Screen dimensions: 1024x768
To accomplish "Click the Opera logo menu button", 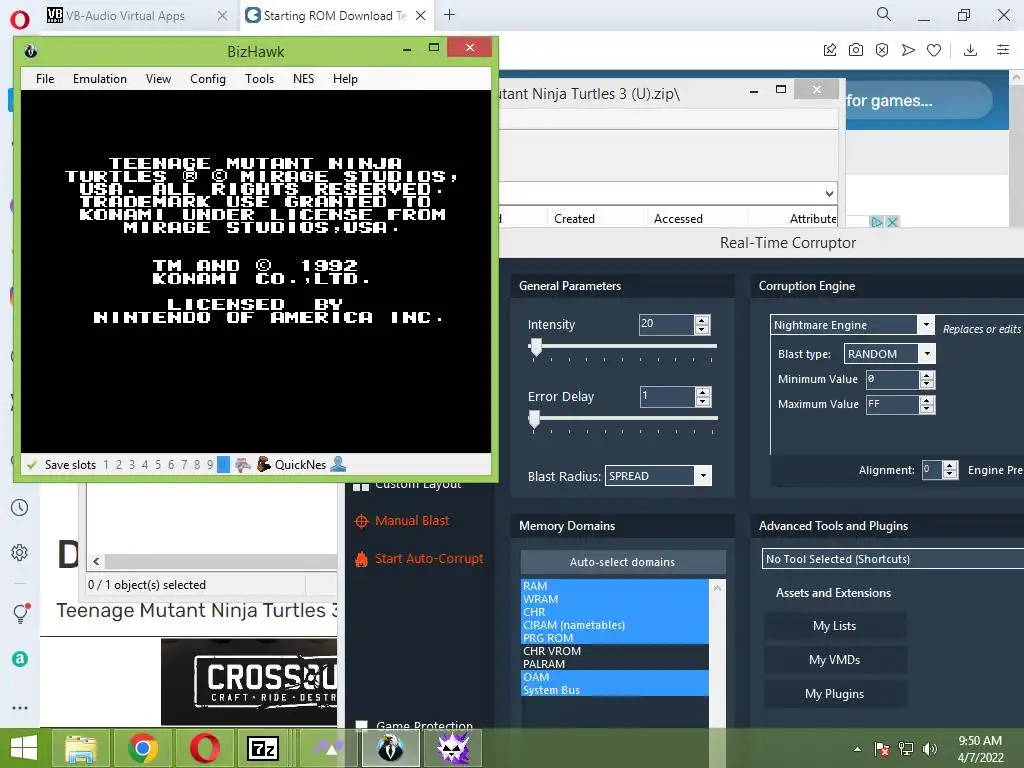I will 20,19.
